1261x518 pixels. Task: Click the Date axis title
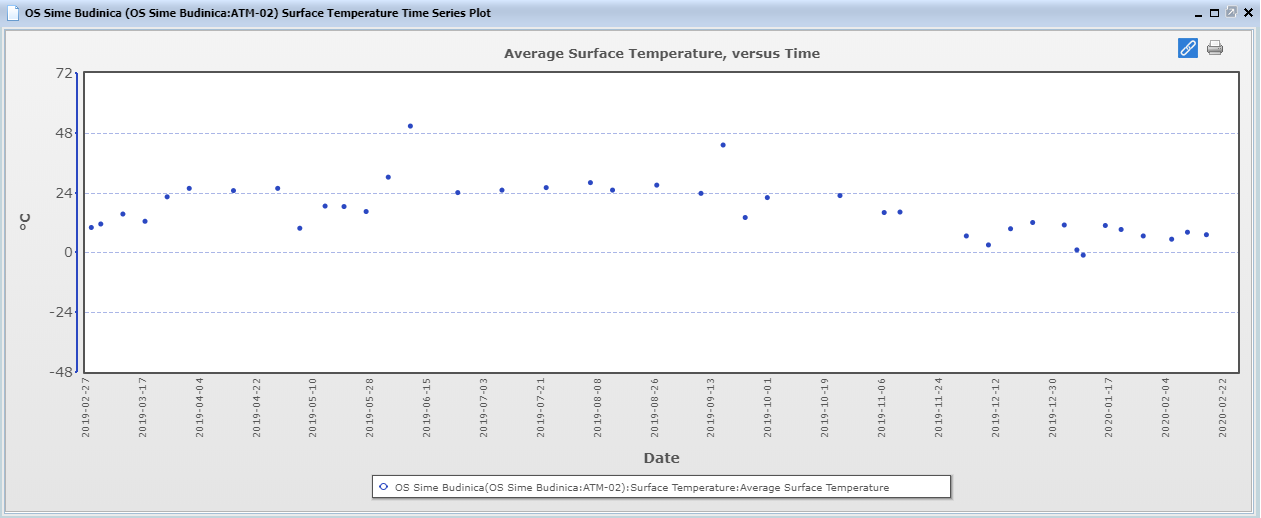click(x=661, y=458)
